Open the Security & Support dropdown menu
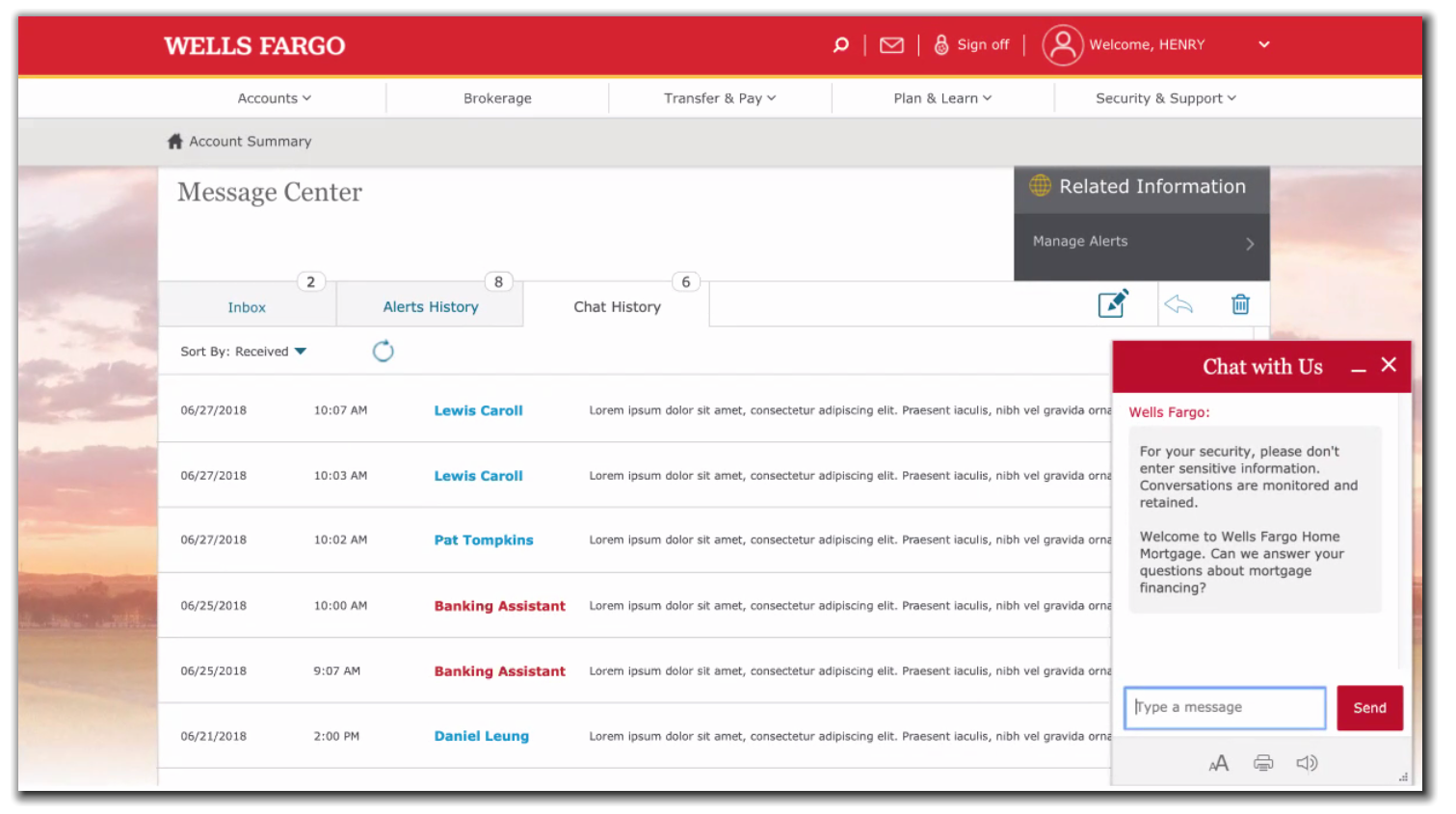Viewport: 1456px width, 814px height. 1165,98
